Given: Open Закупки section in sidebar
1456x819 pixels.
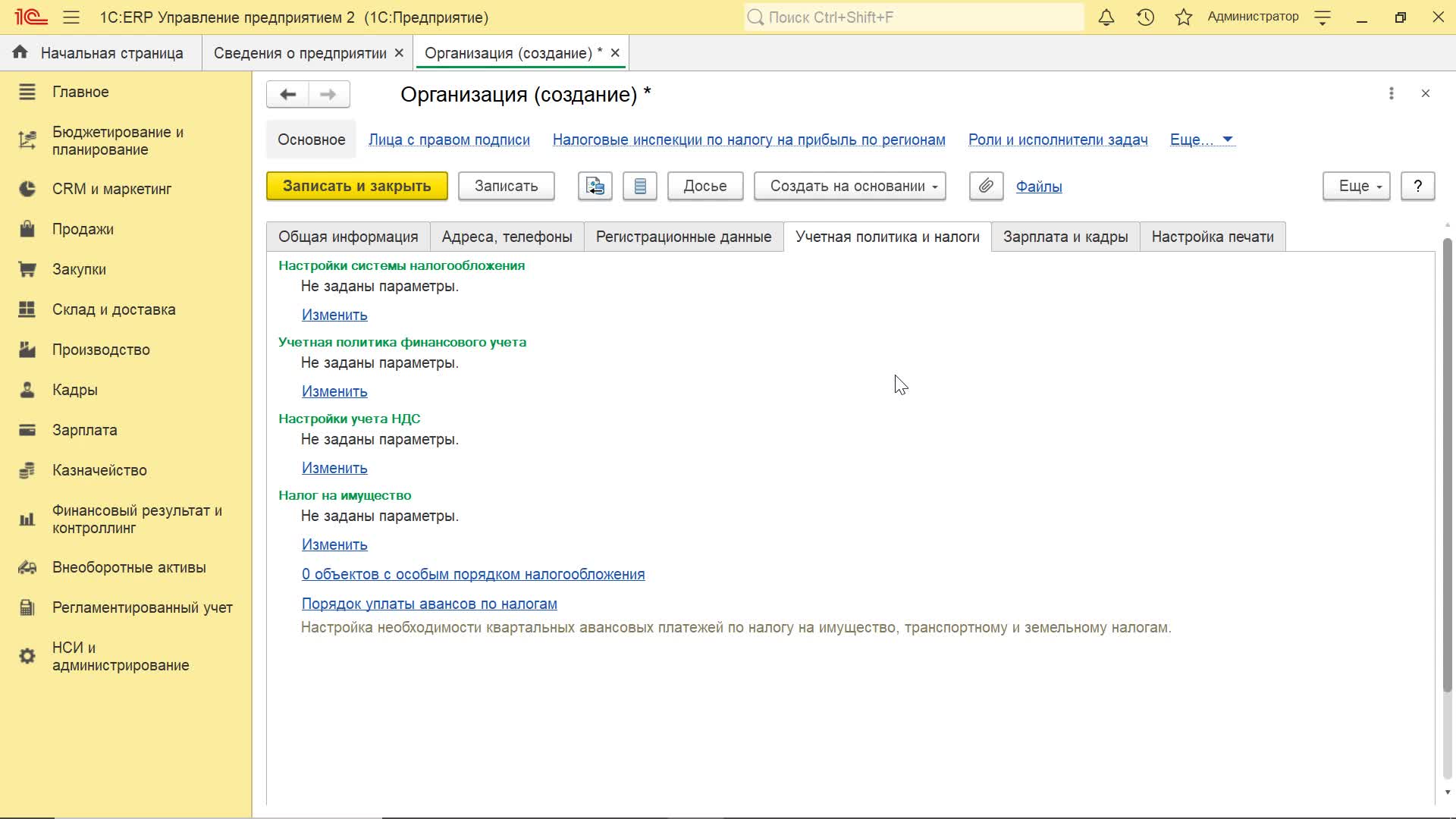Looking at the screenshot, I should point(125,269).
